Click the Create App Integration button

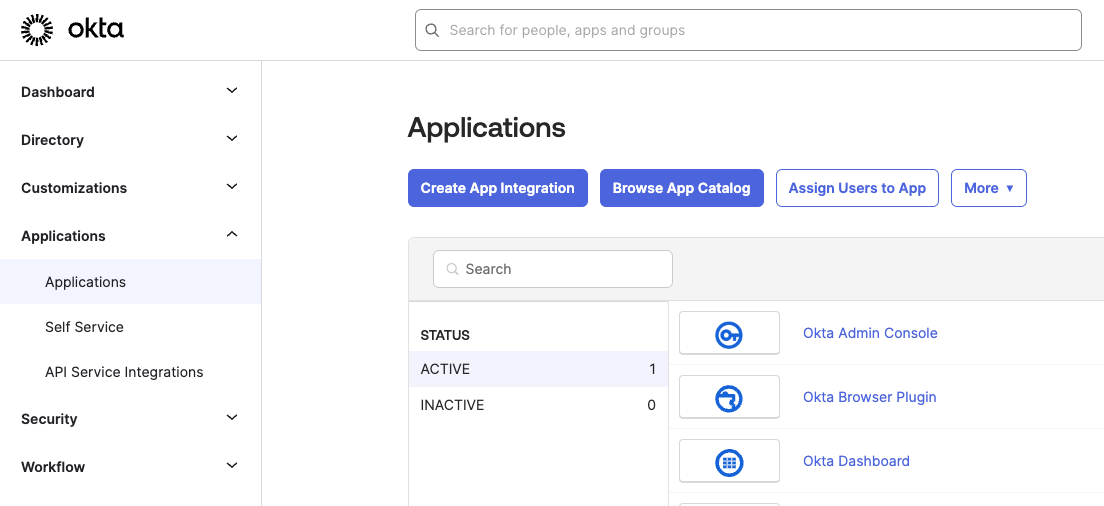(498, 188)
